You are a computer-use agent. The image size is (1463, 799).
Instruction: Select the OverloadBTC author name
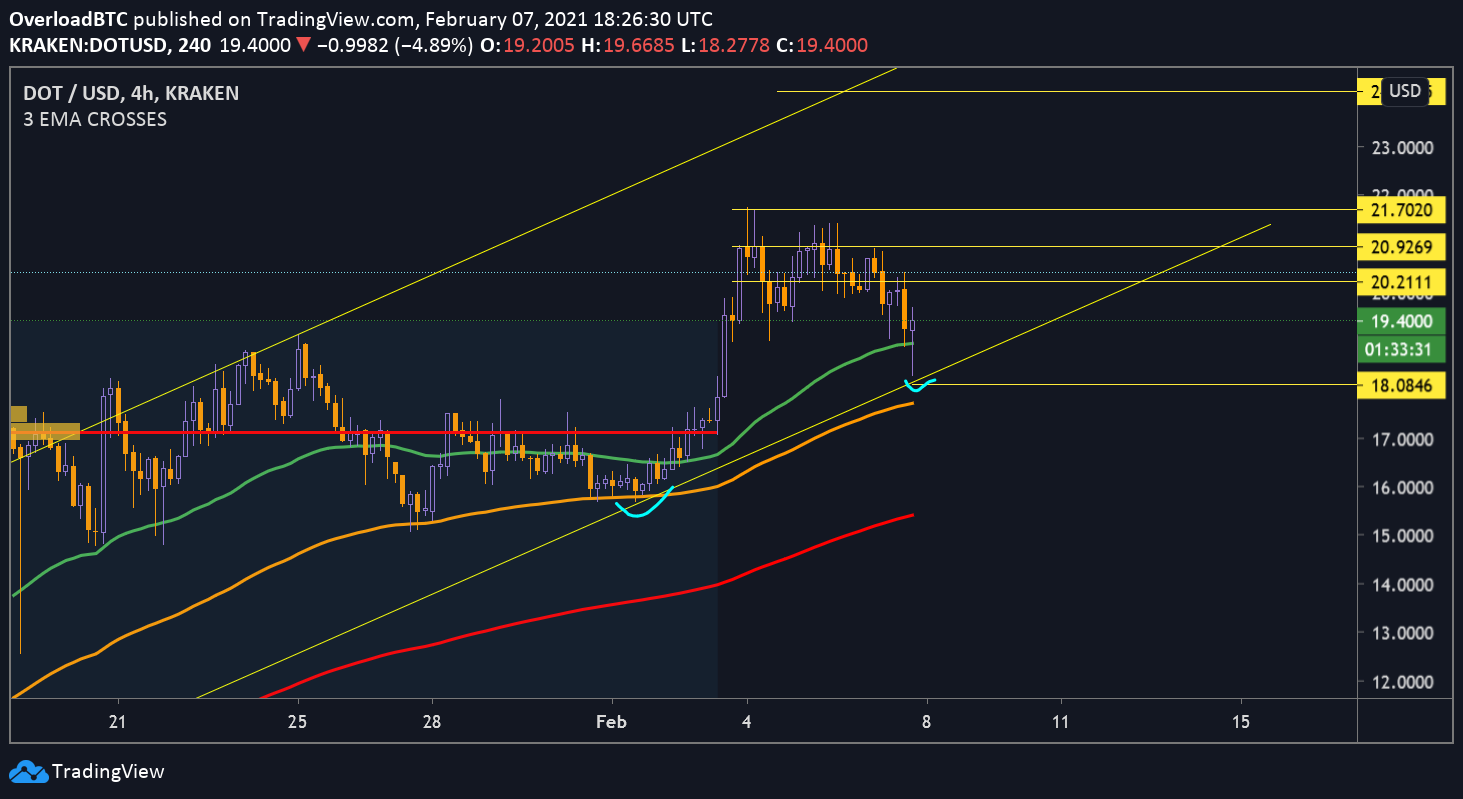[x=69, y=19]
